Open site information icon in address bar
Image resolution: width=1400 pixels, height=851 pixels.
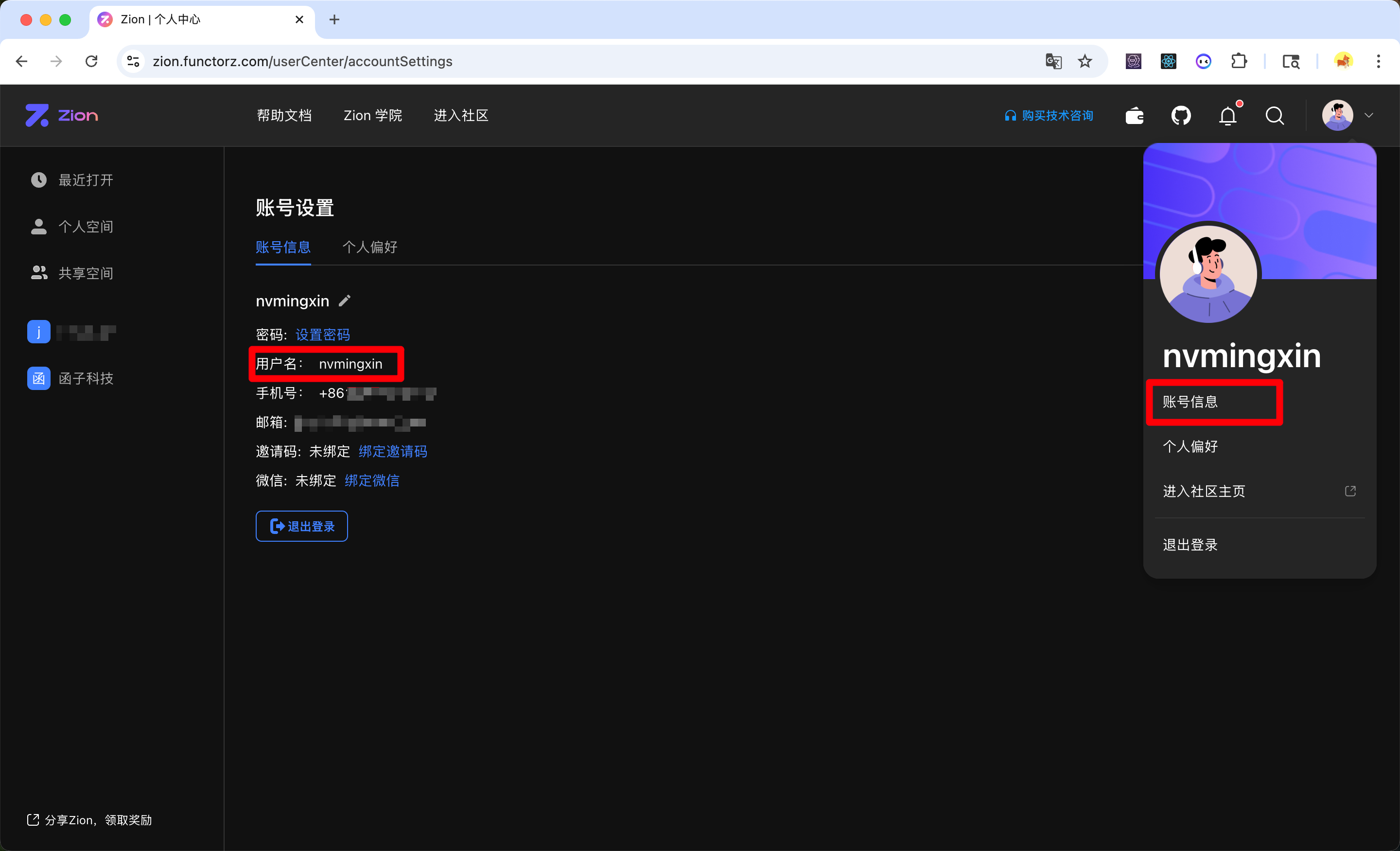(134, 61)
